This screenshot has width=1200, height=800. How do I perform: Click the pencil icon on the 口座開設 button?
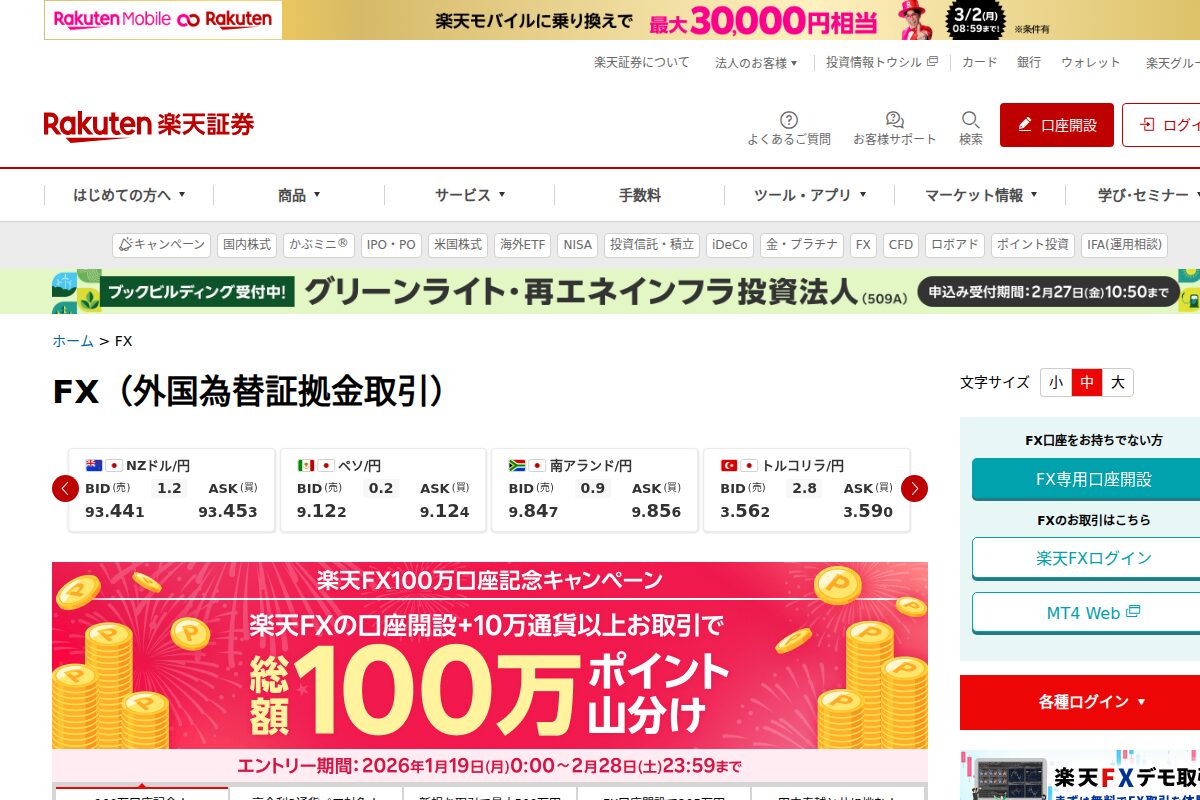click(1024, 124)
